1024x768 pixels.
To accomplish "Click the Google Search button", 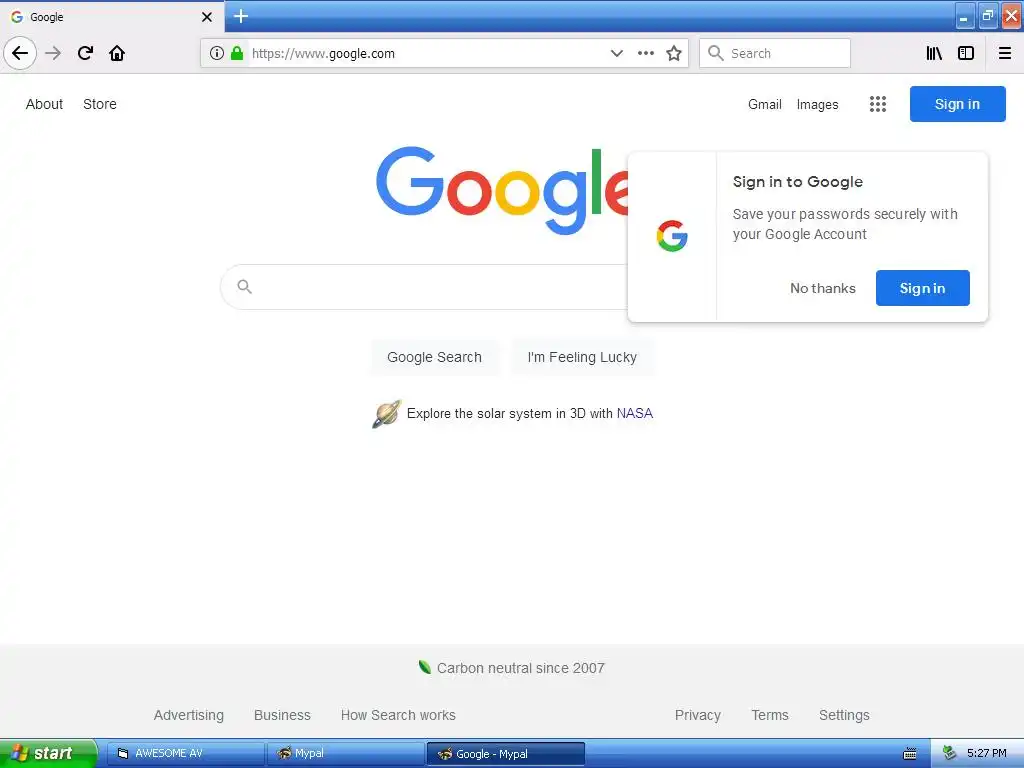I will [x=434, y=357].
